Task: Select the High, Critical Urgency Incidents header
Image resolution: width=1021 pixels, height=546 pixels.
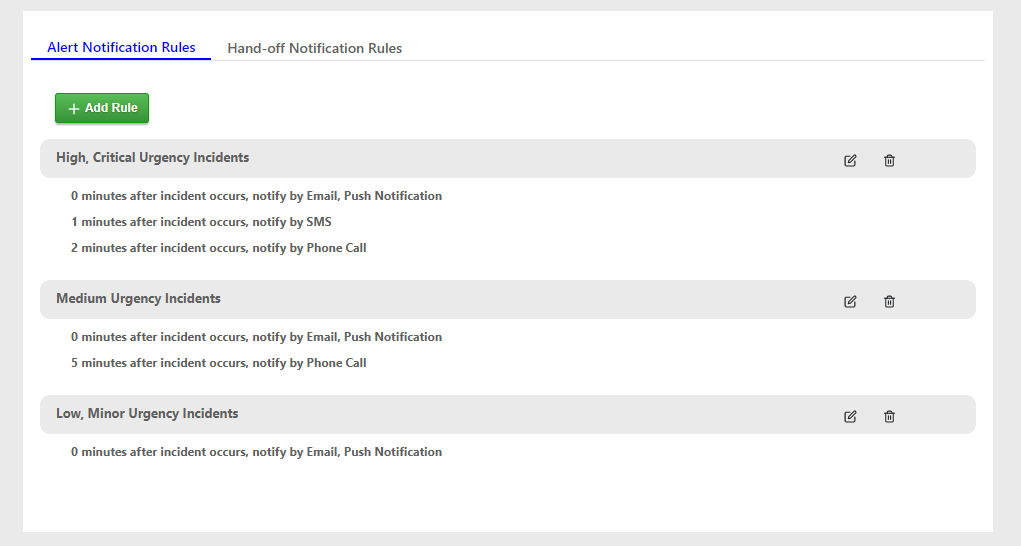Action: 152,157
